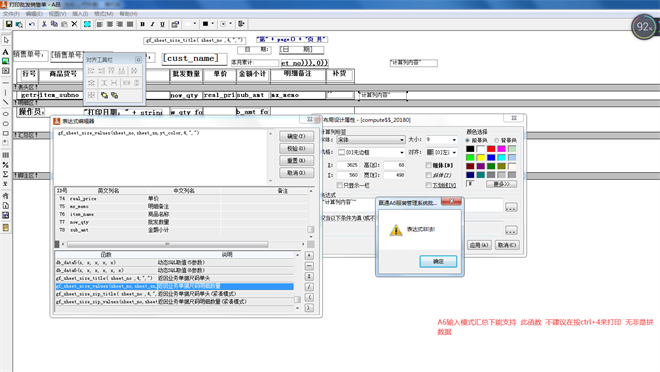Select the diagonal line tool in the left sidebar
660x372 pixels.
click(x=5, y=102)
